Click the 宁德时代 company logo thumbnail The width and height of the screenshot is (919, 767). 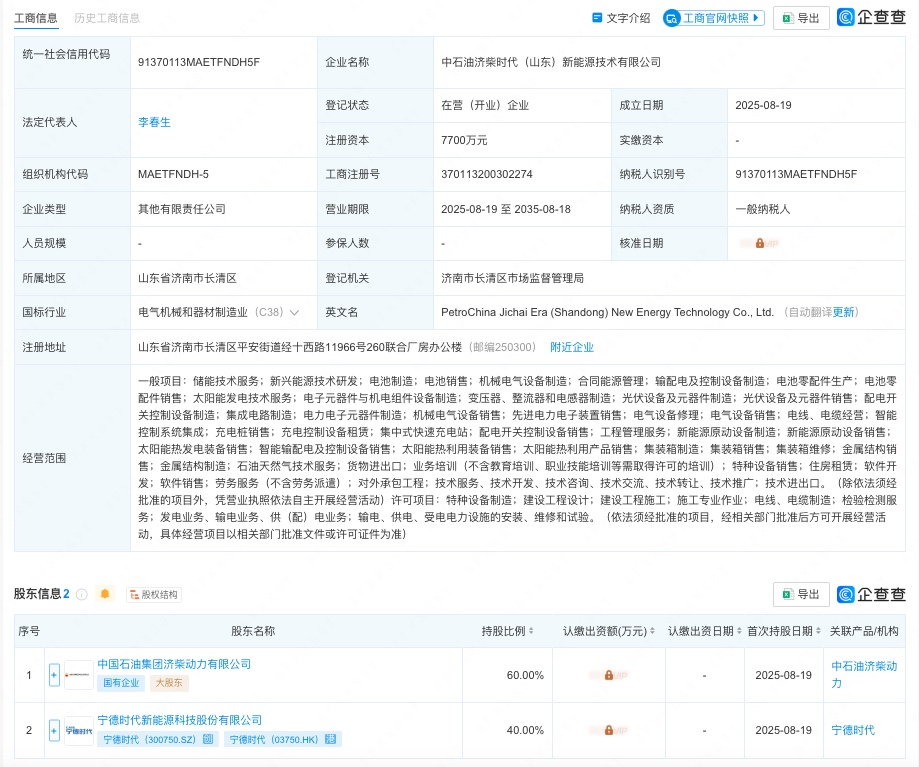pyautogui.click(x=79, y=731)
